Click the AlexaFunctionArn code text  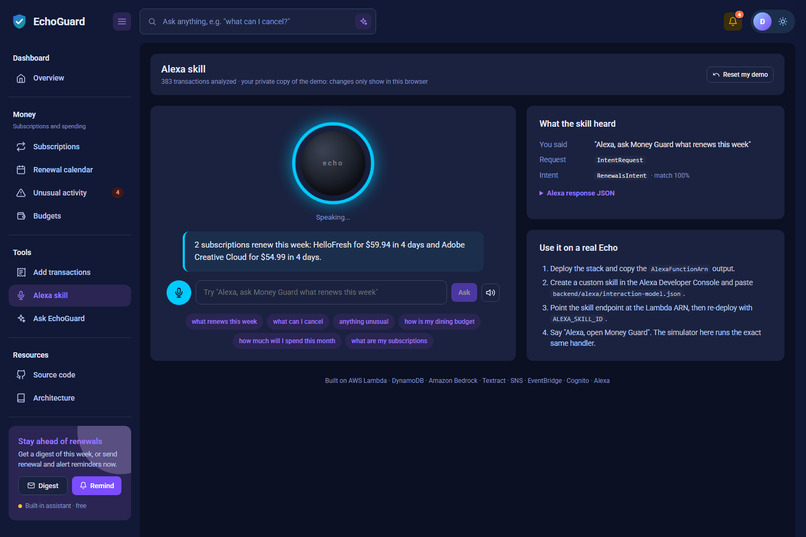pos(679,269)
